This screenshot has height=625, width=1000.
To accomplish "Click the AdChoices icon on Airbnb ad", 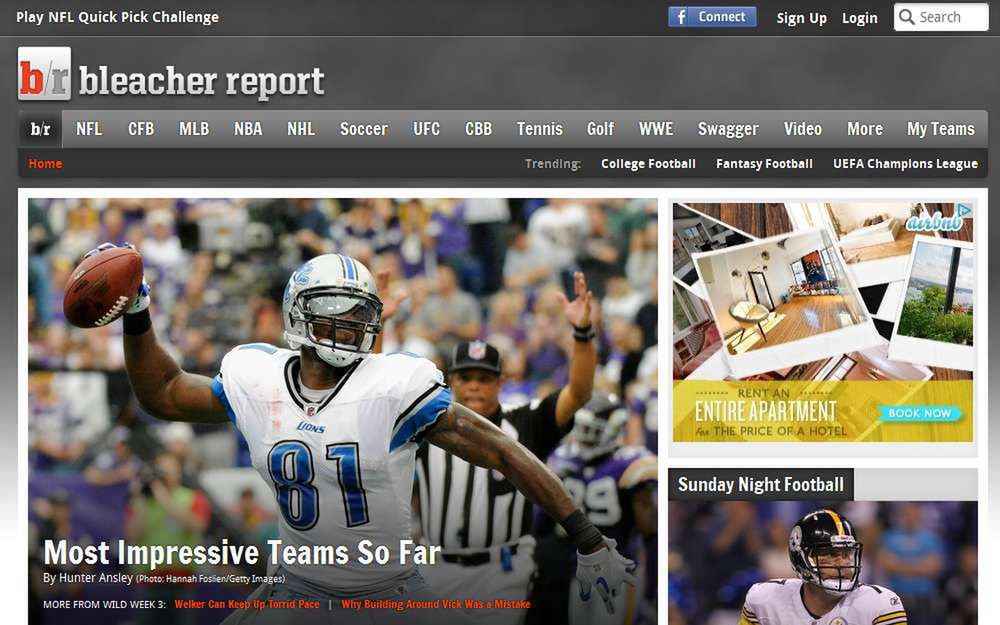I will pyautogui.click(x=965, y=210).
